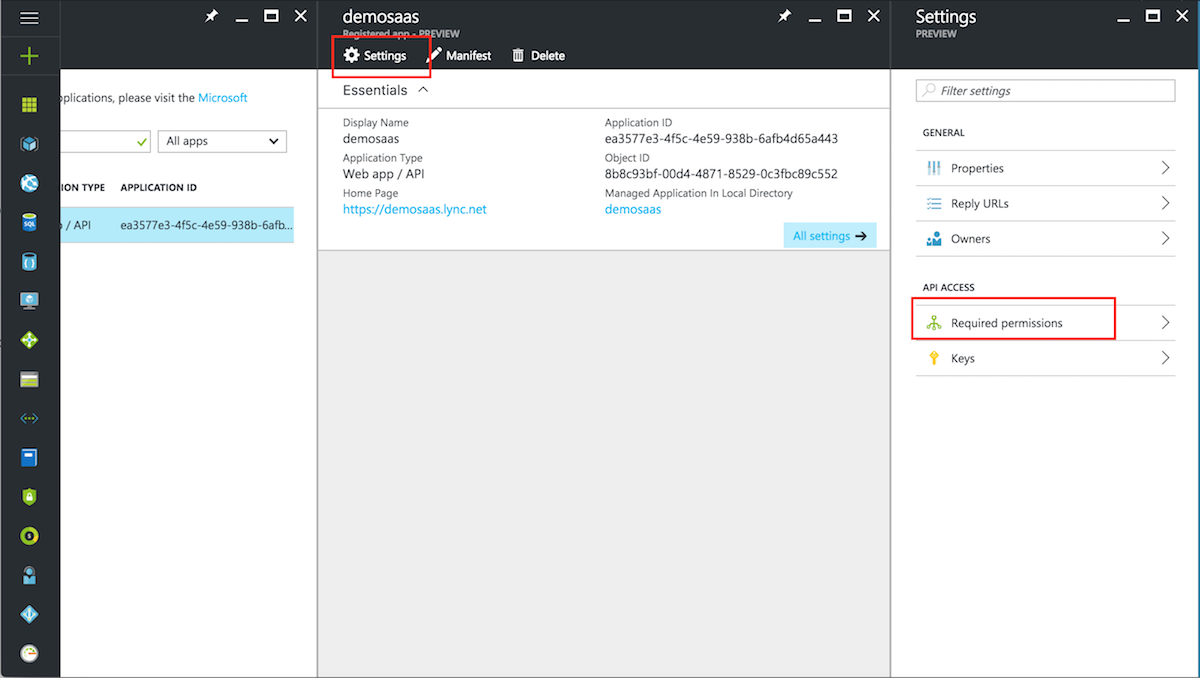Open the gauge Monitor sidebar icon
This screenshot has width=1200, height=678.
(29, 653)
